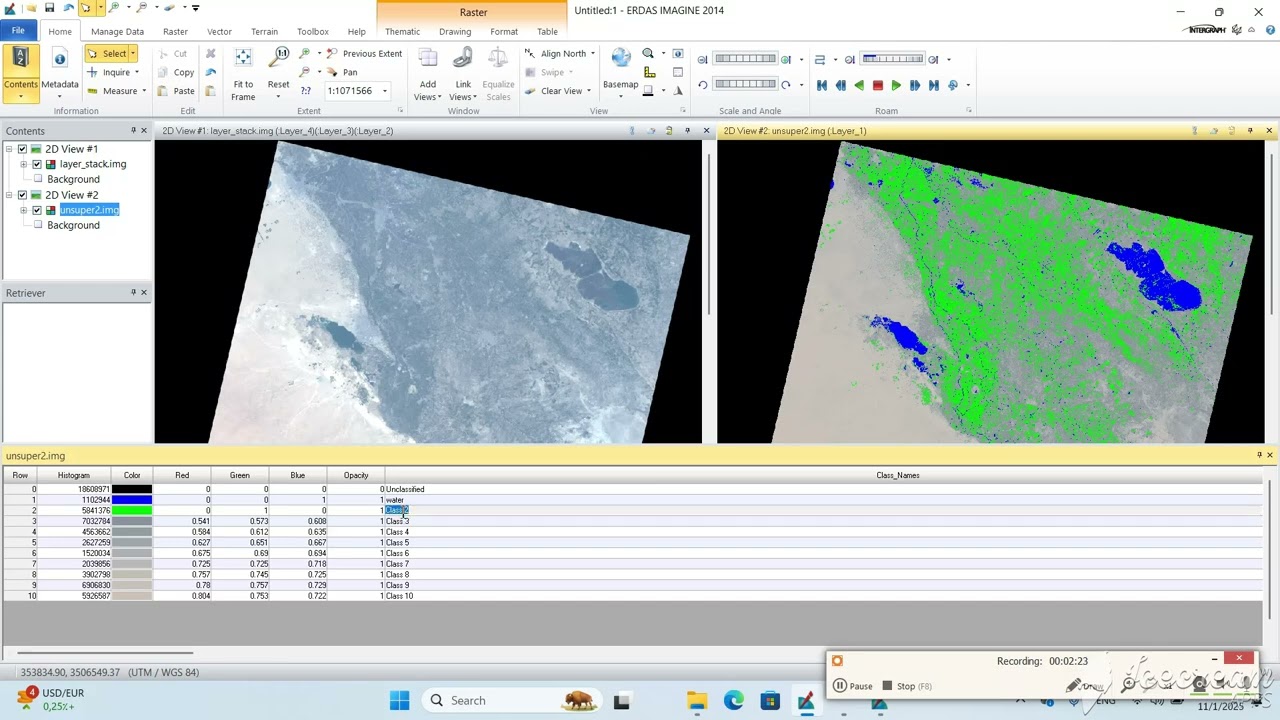This screenshot has height=720, width=1280.
Task: Open the scale 1:1071566 dropdown
Action: pos(385,91)
